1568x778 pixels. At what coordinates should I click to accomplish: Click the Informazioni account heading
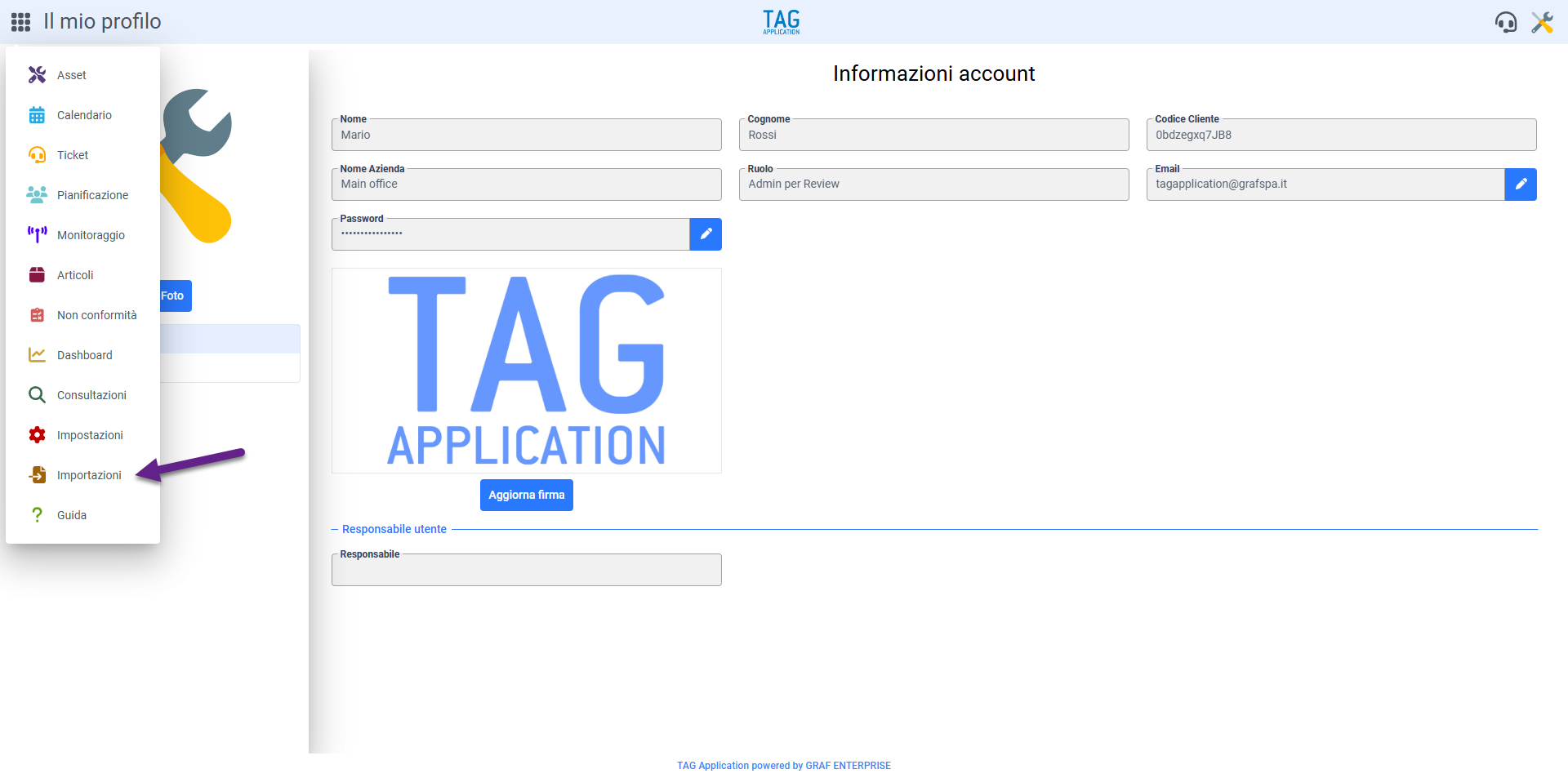pyautogui.click(x=934, y=73)
